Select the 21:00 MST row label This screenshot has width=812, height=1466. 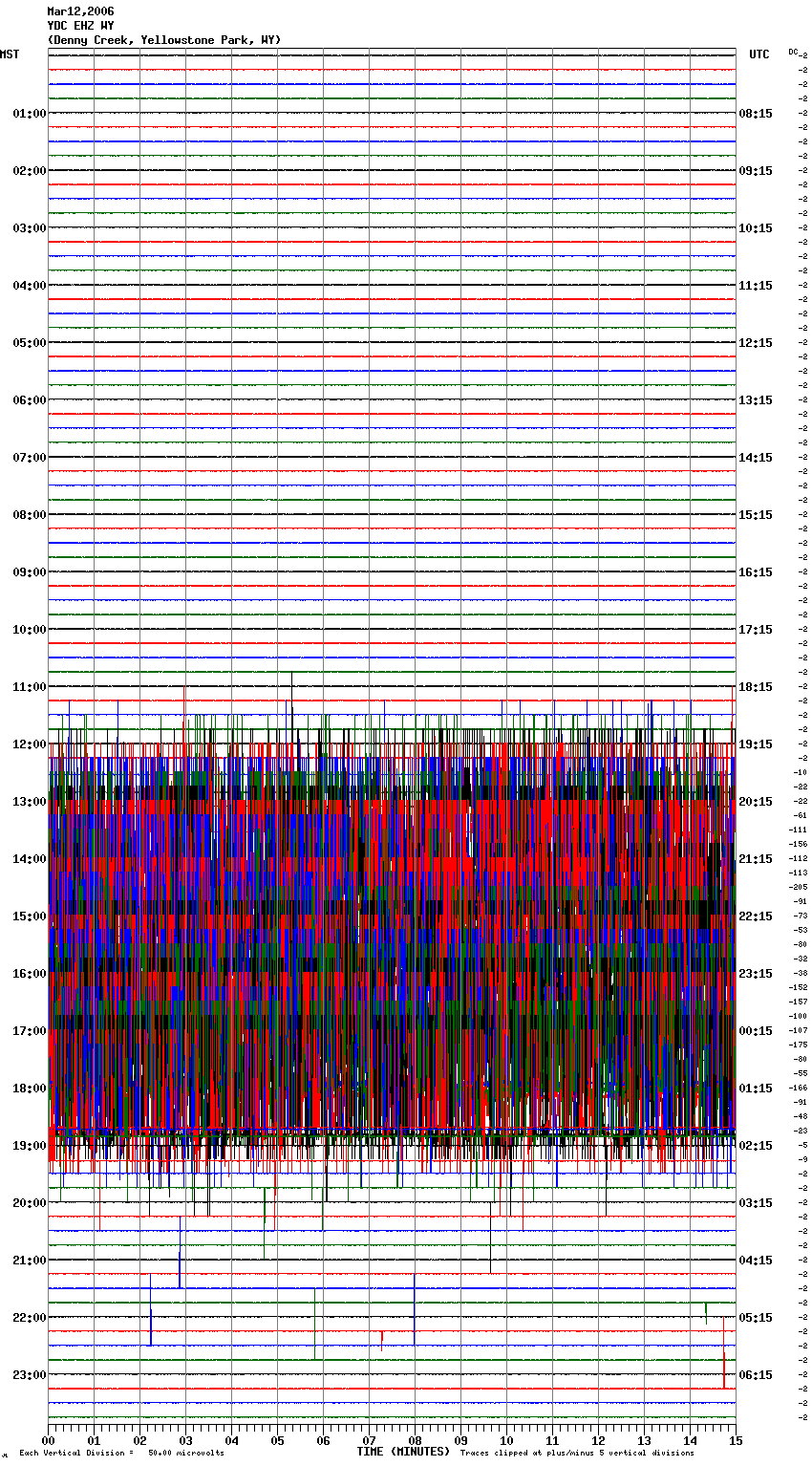(29, 1261)
